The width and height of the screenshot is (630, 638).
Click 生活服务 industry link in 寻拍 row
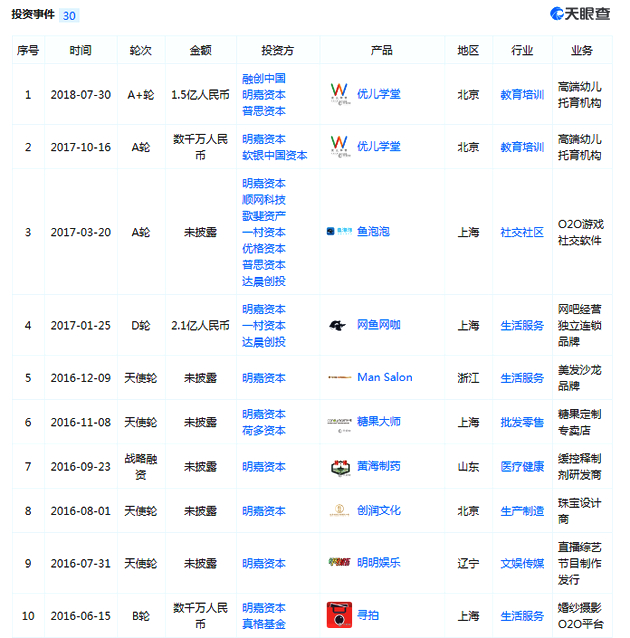[522, 616]
